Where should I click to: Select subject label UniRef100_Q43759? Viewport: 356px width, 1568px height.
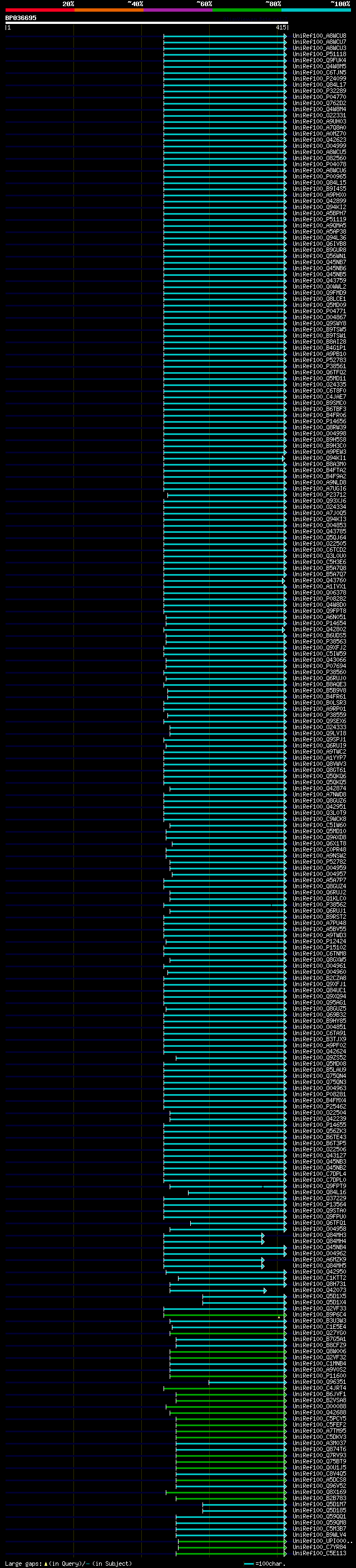[319, 280]
